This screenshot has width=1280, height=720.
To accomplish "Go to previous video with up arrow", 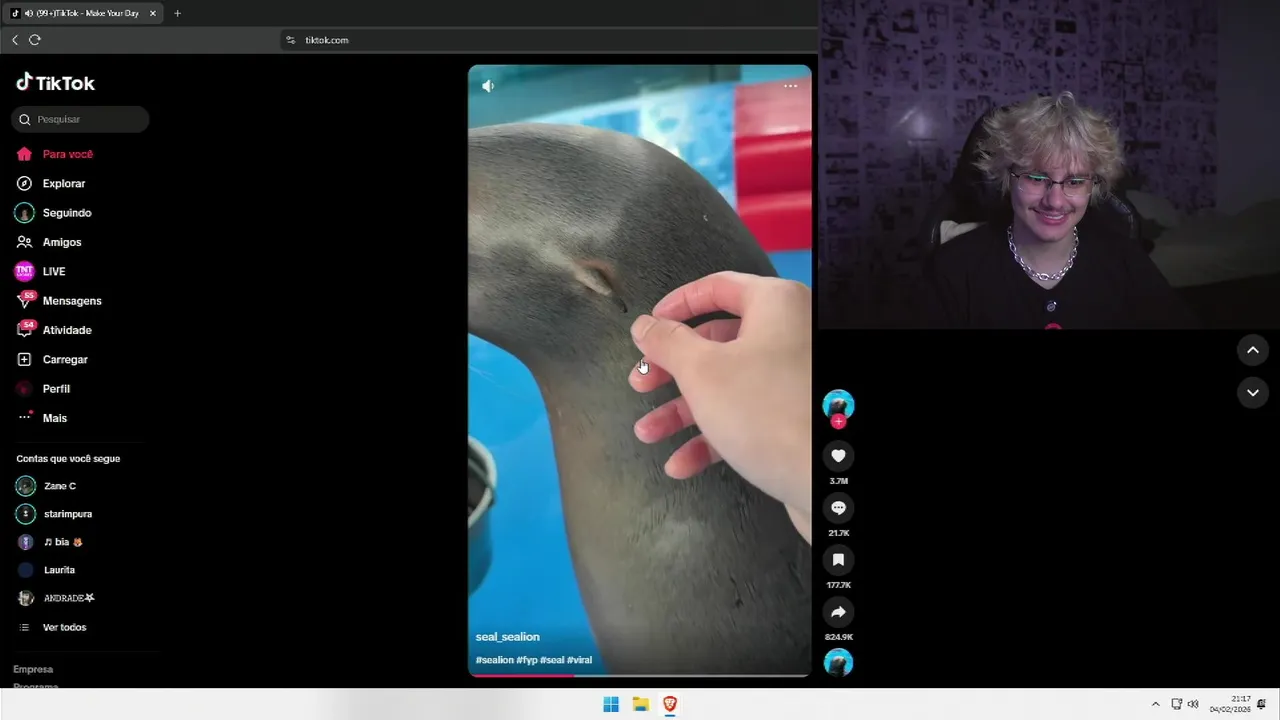I will click(x=1253, y=350).
